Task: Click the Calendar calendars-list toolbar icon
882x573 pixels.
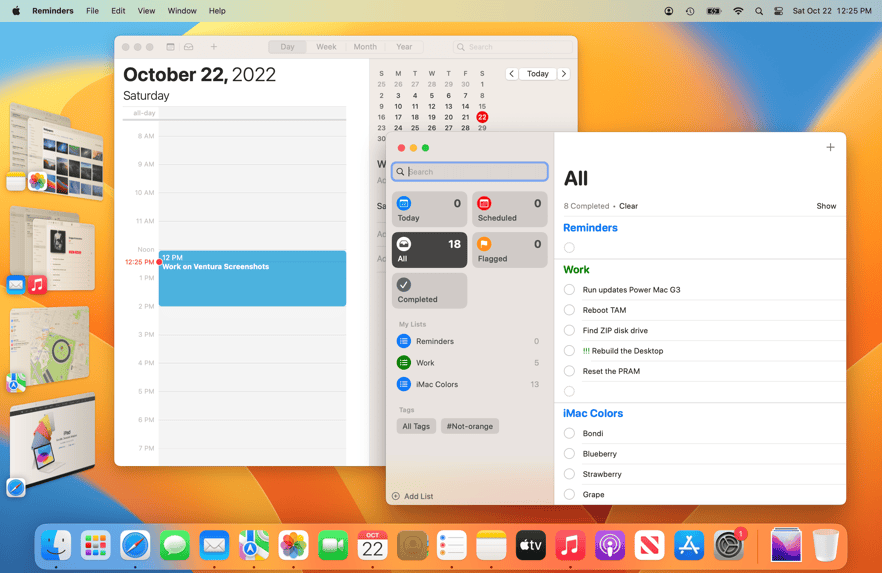Action: tap(170, 47)
